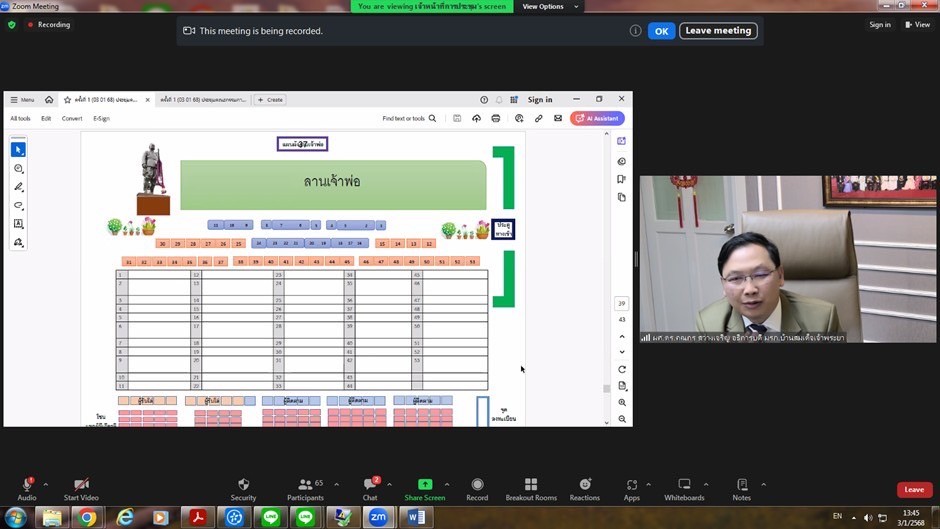The width and height of the screenshot is (940, 529).
Task: Open Breakout Rooms
Action: 531,489
